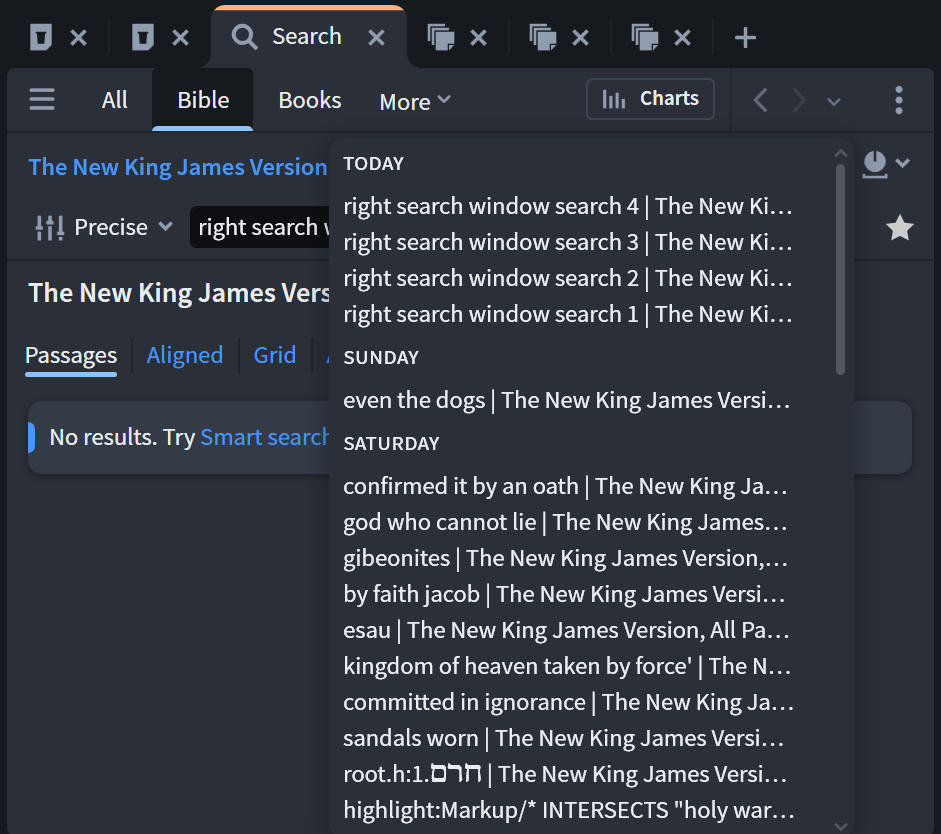Switch to Bible search type
Image resolution: width=941 pixels, height=834 pixels.
pyautogui.click(x=203, y=100)
